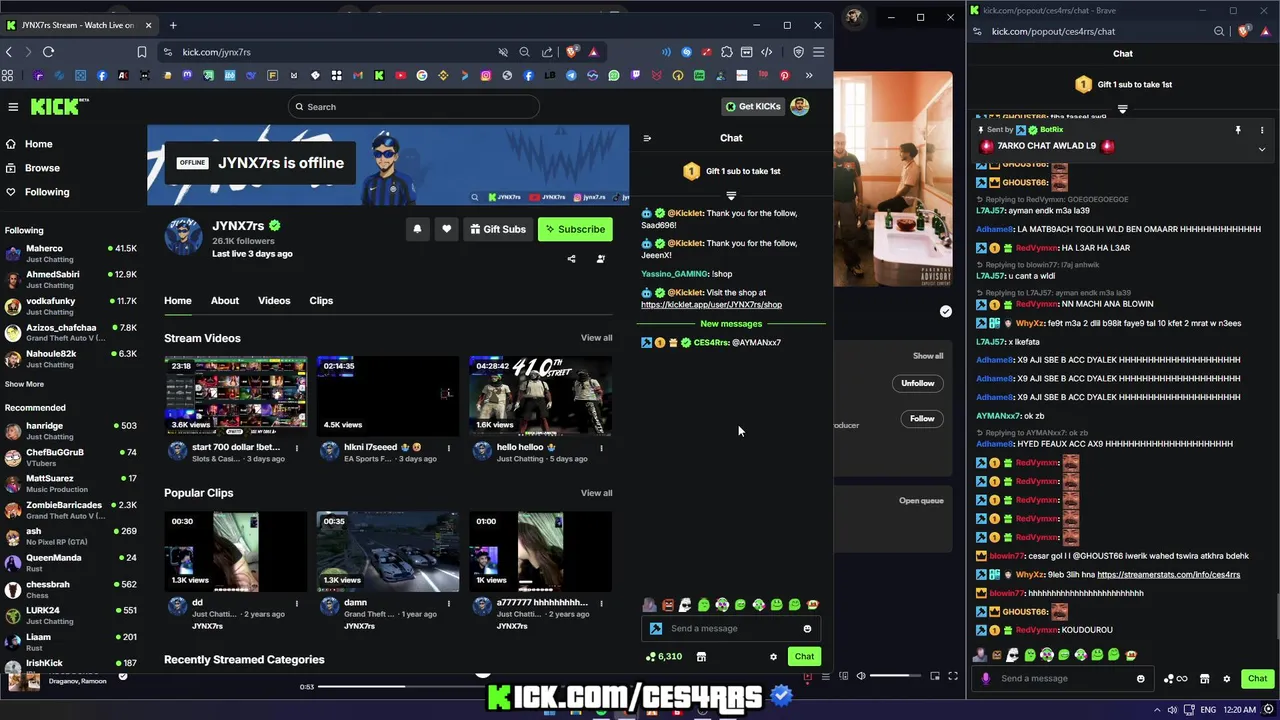
Task: Open the Brave main menu
Action: [818, 52]
